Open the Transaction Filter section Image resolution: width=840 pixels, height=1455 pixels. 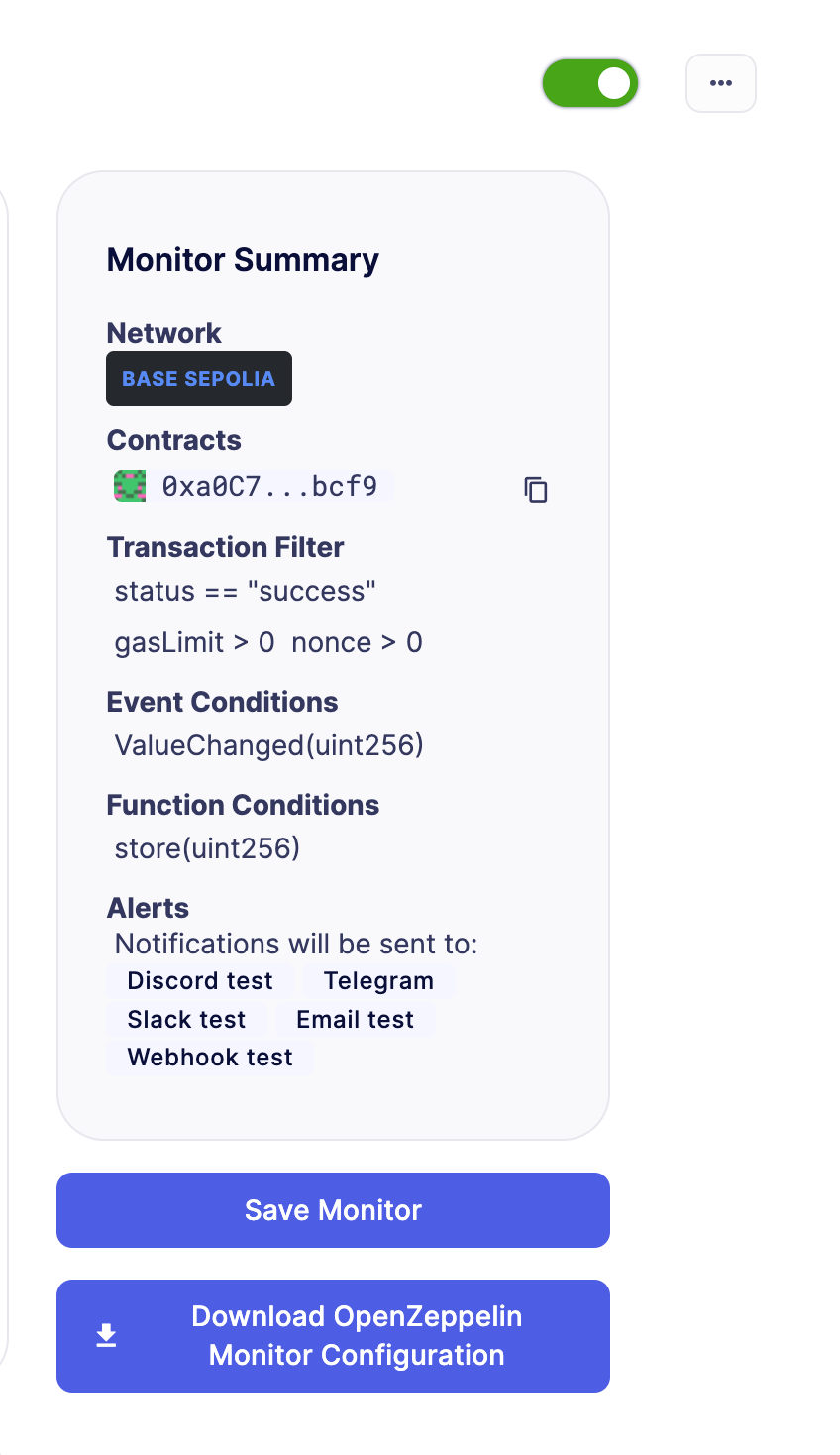click(x=225, y=546)
